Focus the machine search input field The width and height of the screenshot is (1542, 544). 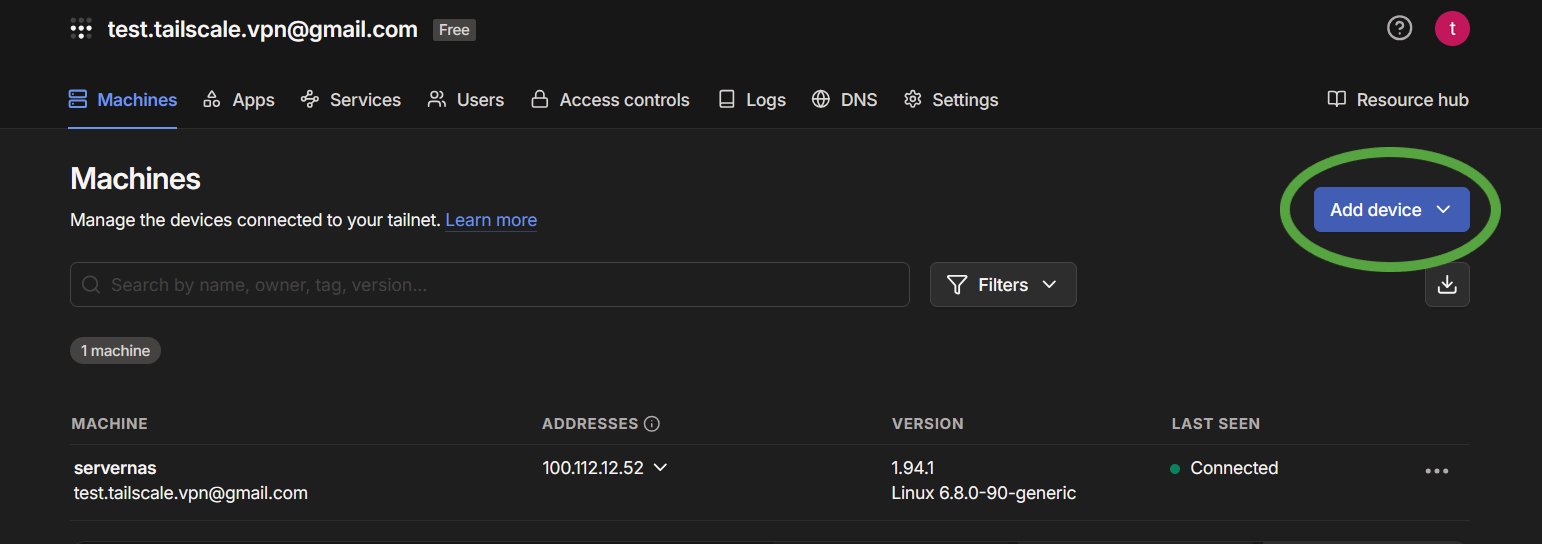(x=500, y=285)
